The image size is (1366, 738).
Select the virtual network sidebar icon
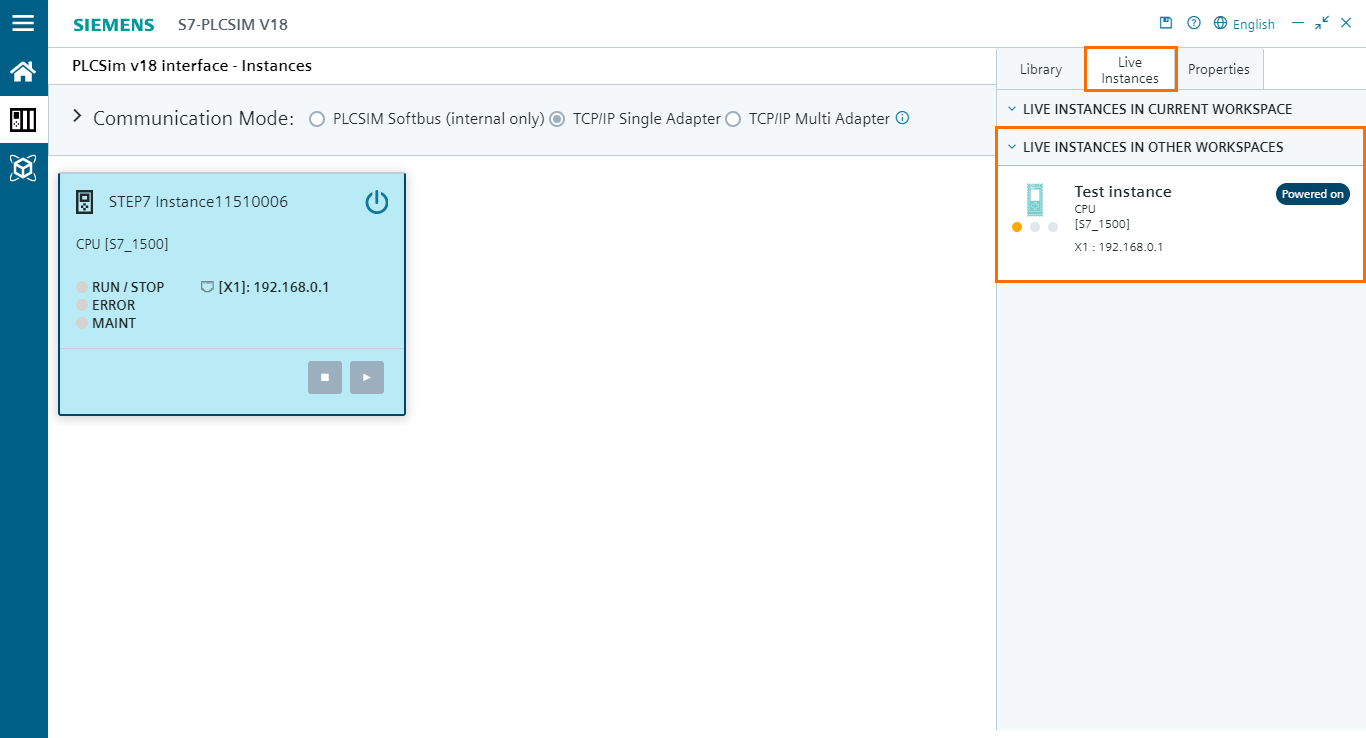click(24, 168)
